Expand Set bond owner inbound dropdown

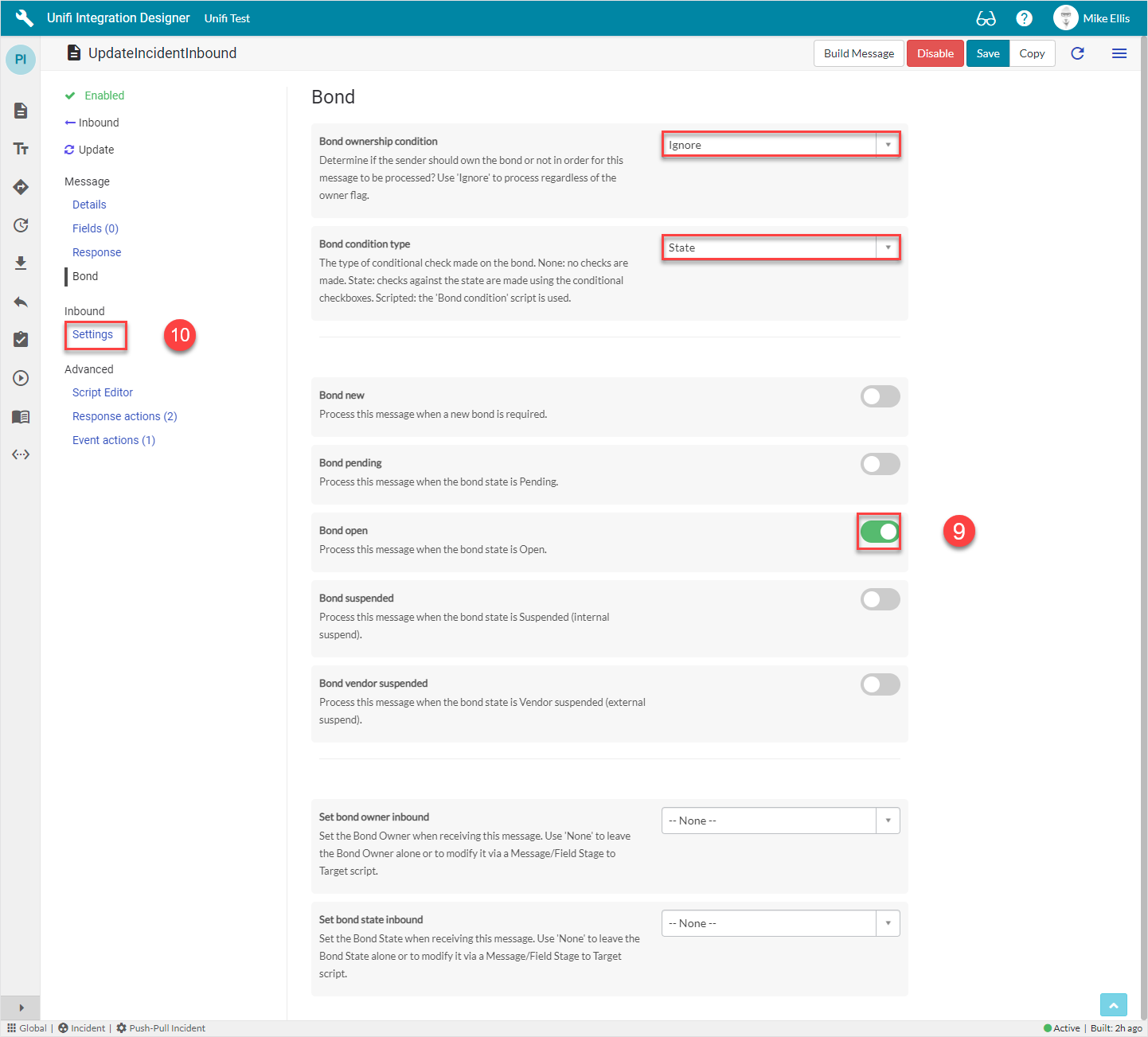click(x=780, y=821)
